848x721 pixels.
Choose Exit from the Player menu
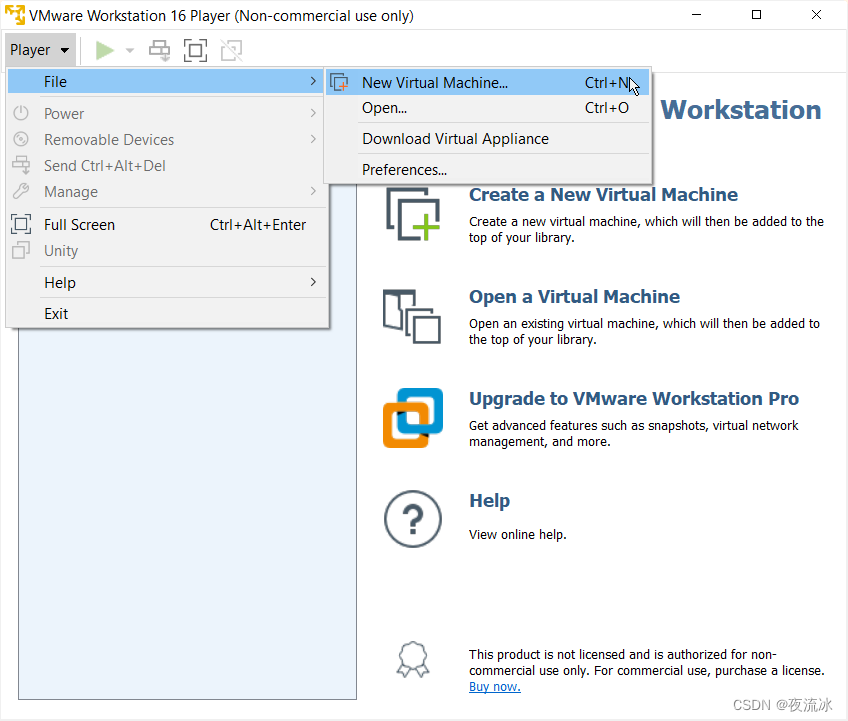tap(167, 314)
